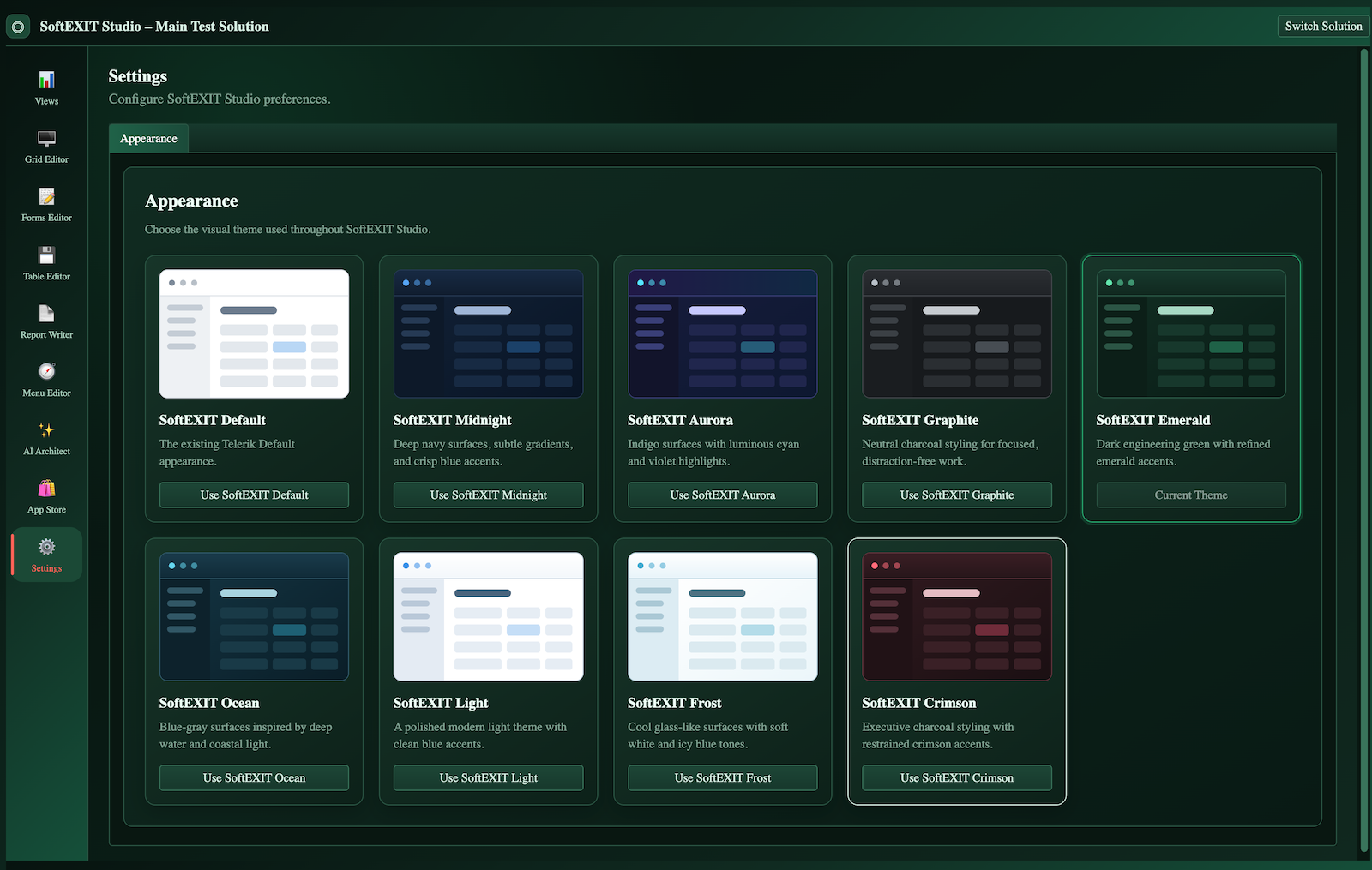Click the vertical page scrollbar

tap(1364, 451)
